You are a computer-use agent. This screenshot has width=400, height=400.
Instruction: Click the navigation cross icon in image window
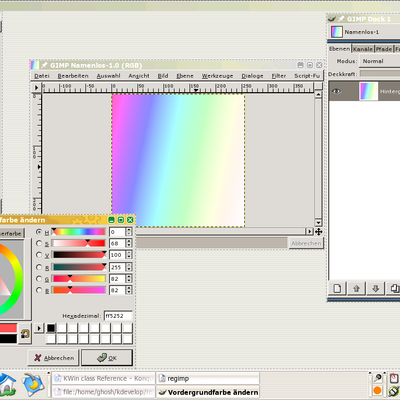318,231
